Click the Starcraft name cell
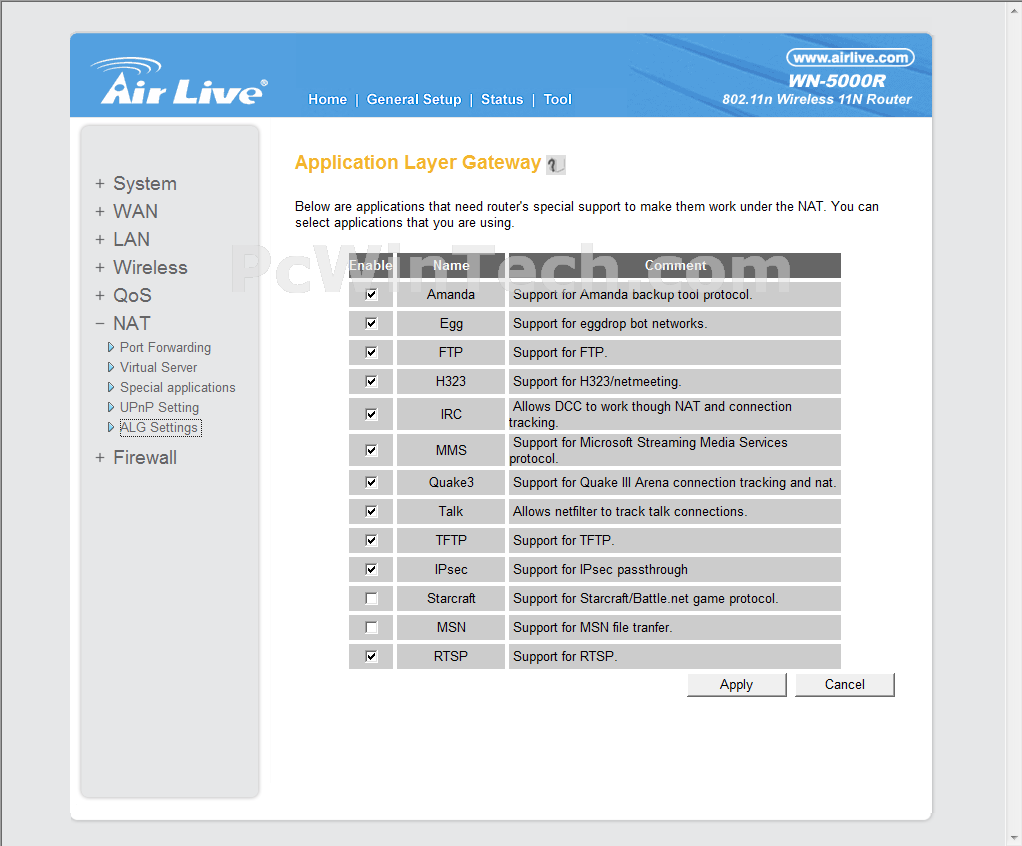Image resolution: width=1022 pixels, height=846 pixels. [451, 598]
